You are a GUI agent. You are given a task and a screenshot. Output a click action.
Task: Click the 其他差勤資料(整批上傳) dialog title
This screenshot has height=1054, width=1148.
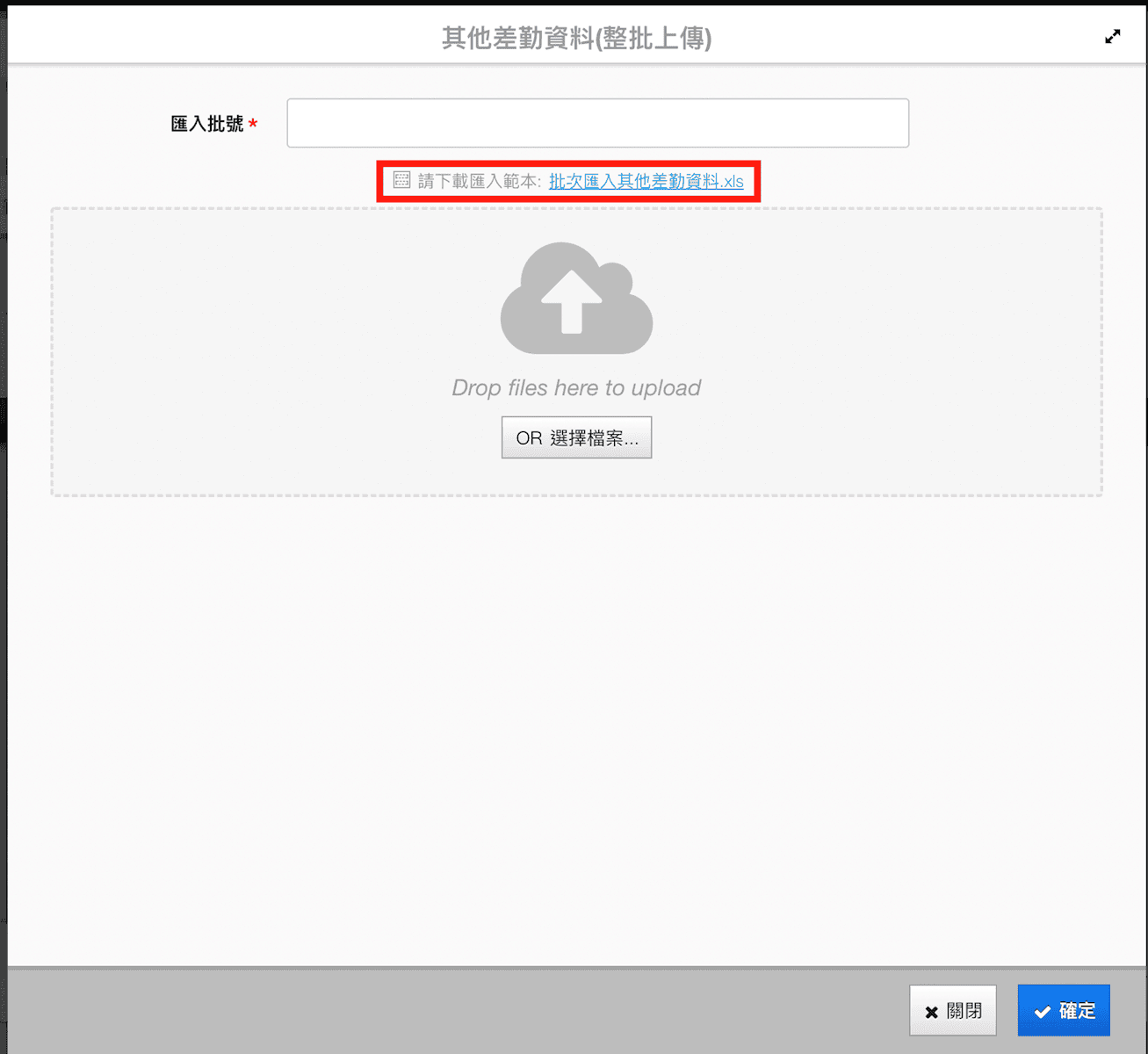[x=576, y=39]
